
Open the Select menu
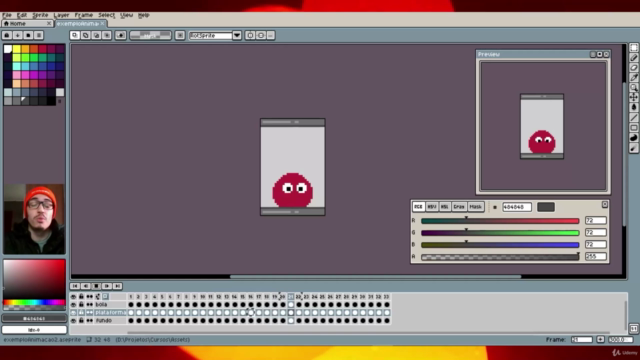point(106,15)
